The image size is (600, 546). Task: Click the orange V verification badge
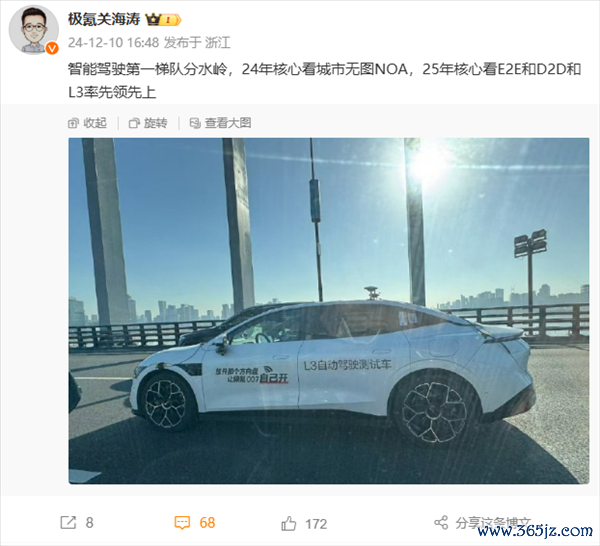coord(52,48)
